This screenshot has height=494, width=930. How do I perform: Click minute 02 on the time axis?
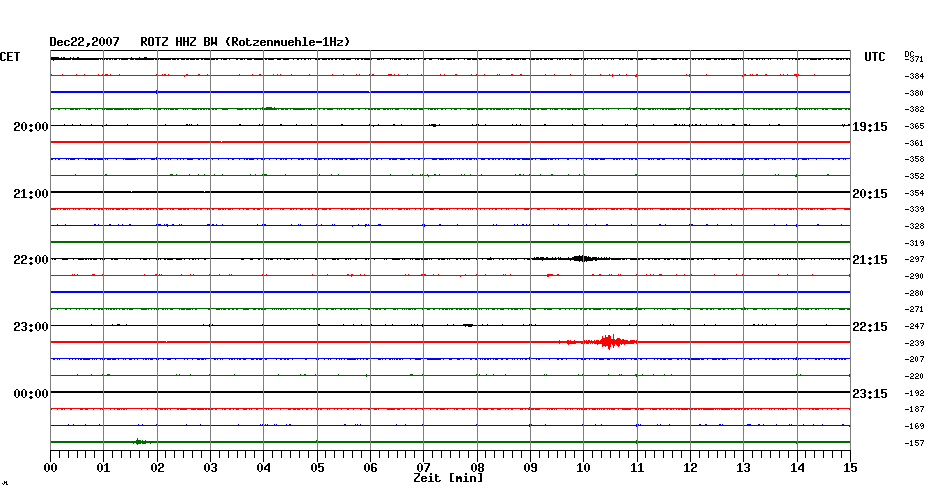coord(157,467)
